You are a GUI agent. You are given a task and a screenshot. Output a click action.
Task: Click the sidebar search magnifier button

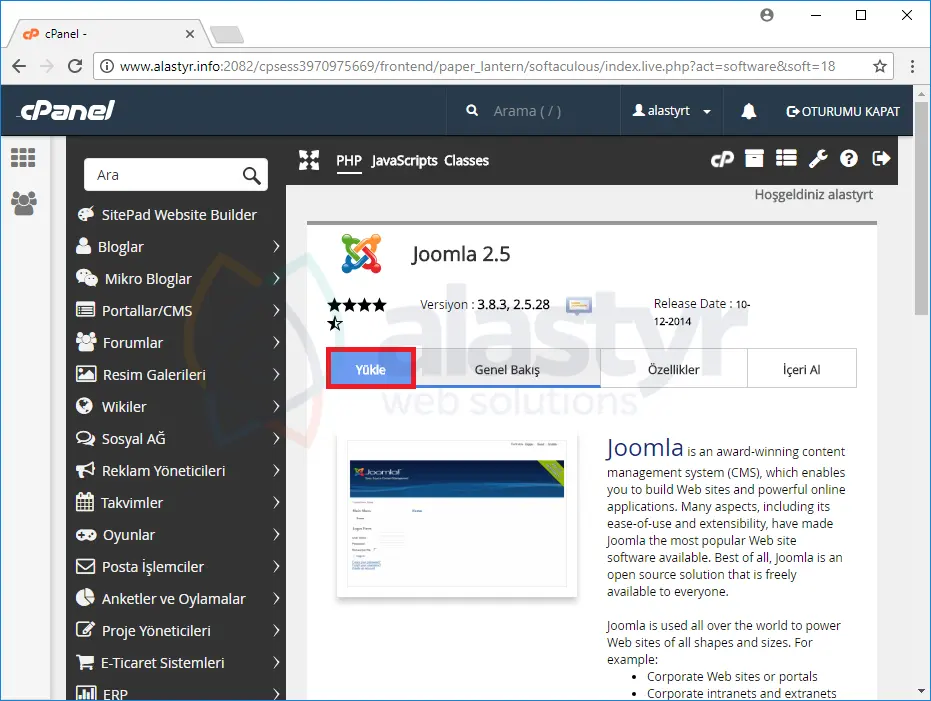point(252,175)
